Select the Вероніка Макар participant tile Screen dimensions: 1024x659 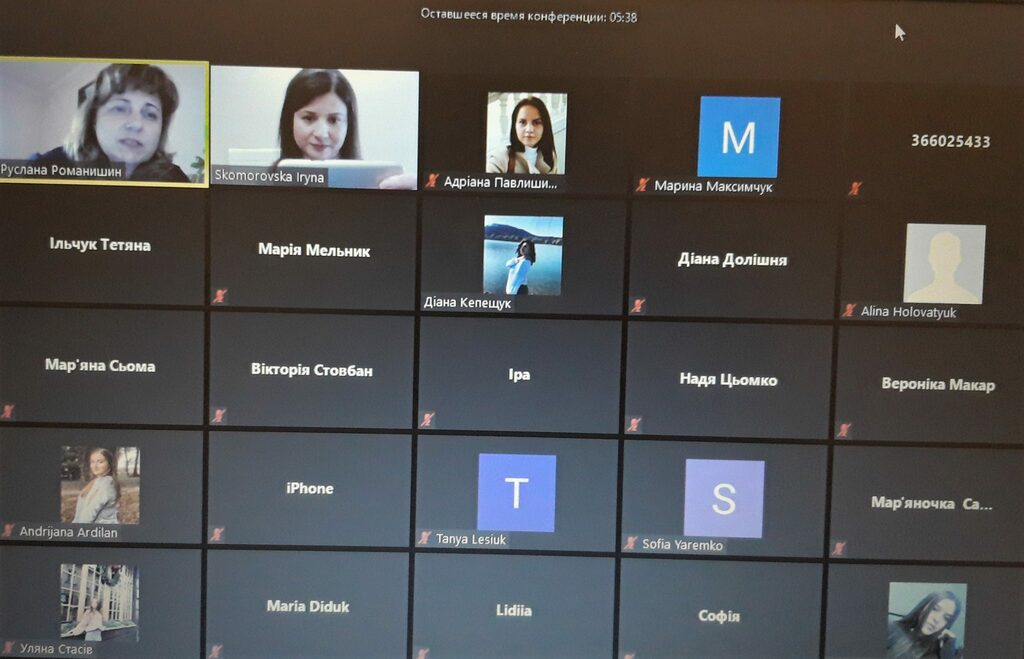pyautogui.click(x=929, y=384)
